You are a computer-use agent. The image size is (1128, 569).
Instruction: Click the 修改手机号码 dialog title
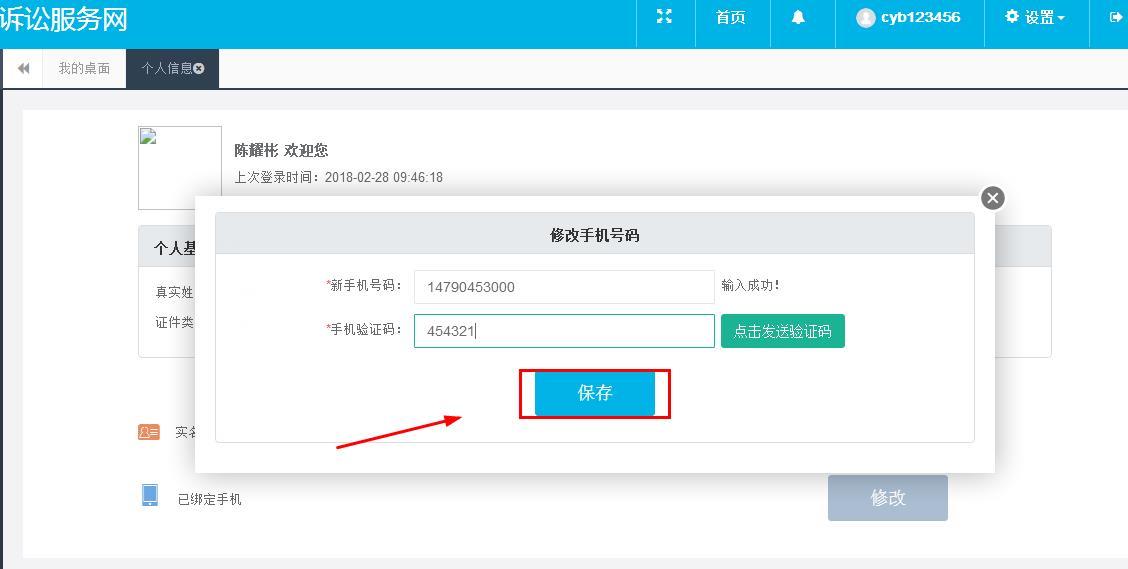click(x=595, y=235)
